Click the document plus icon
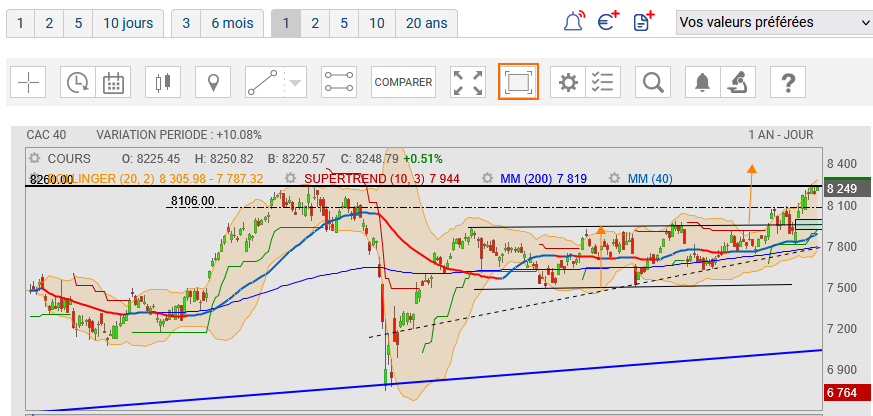 pyautogui.click(x=644, y=22)
